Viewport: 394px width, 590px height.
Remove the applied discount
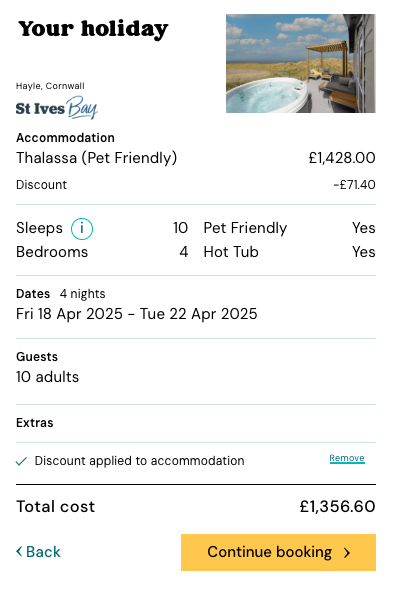[x=347, y=458]
